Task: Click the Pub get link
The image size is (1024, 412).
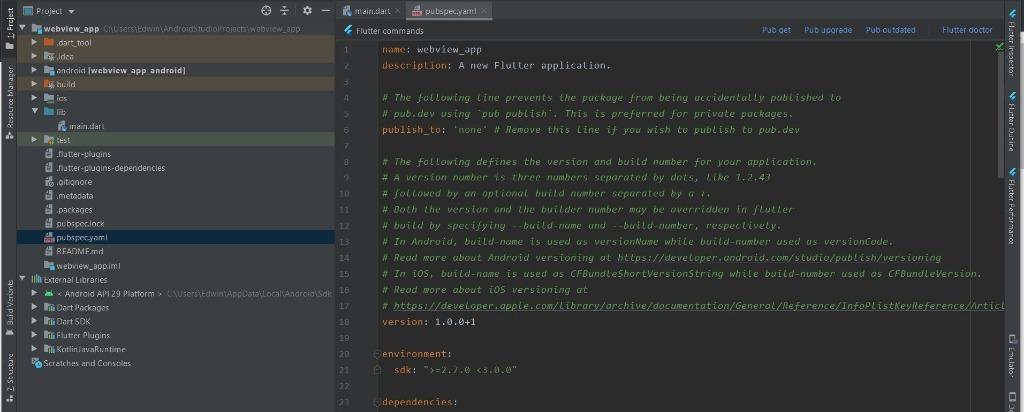Action: [776, 30]
